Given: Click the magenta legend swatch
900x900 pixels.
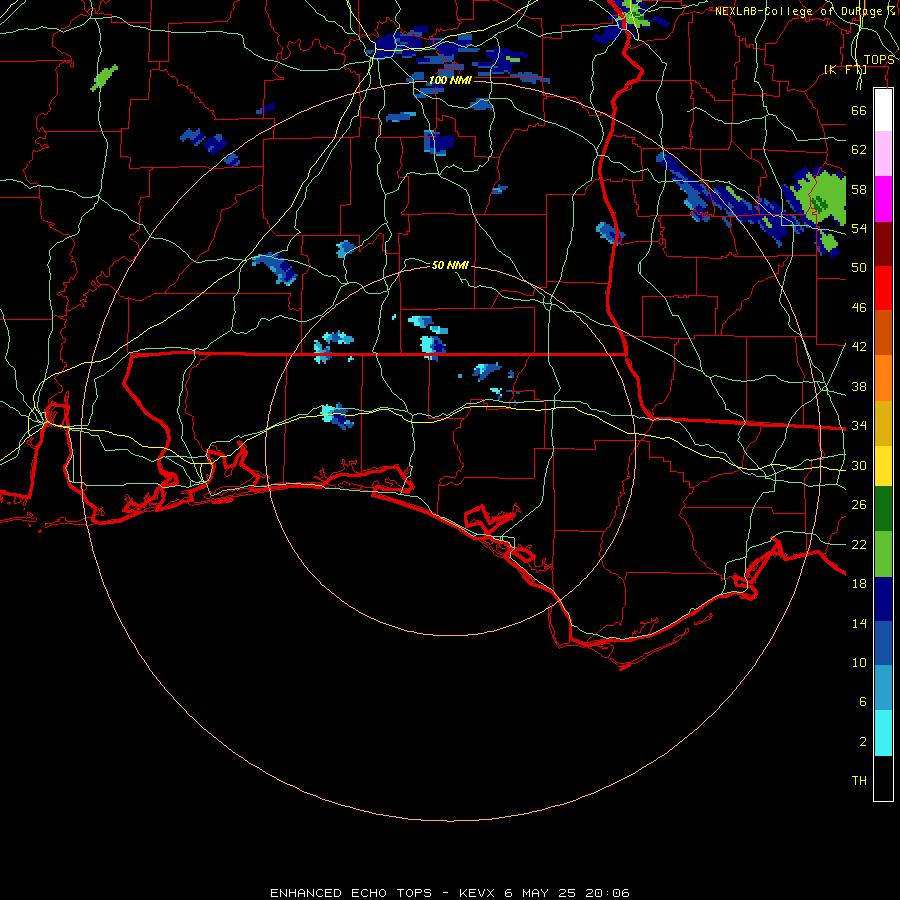Looking at the screenshot, I should coord(883,199).
